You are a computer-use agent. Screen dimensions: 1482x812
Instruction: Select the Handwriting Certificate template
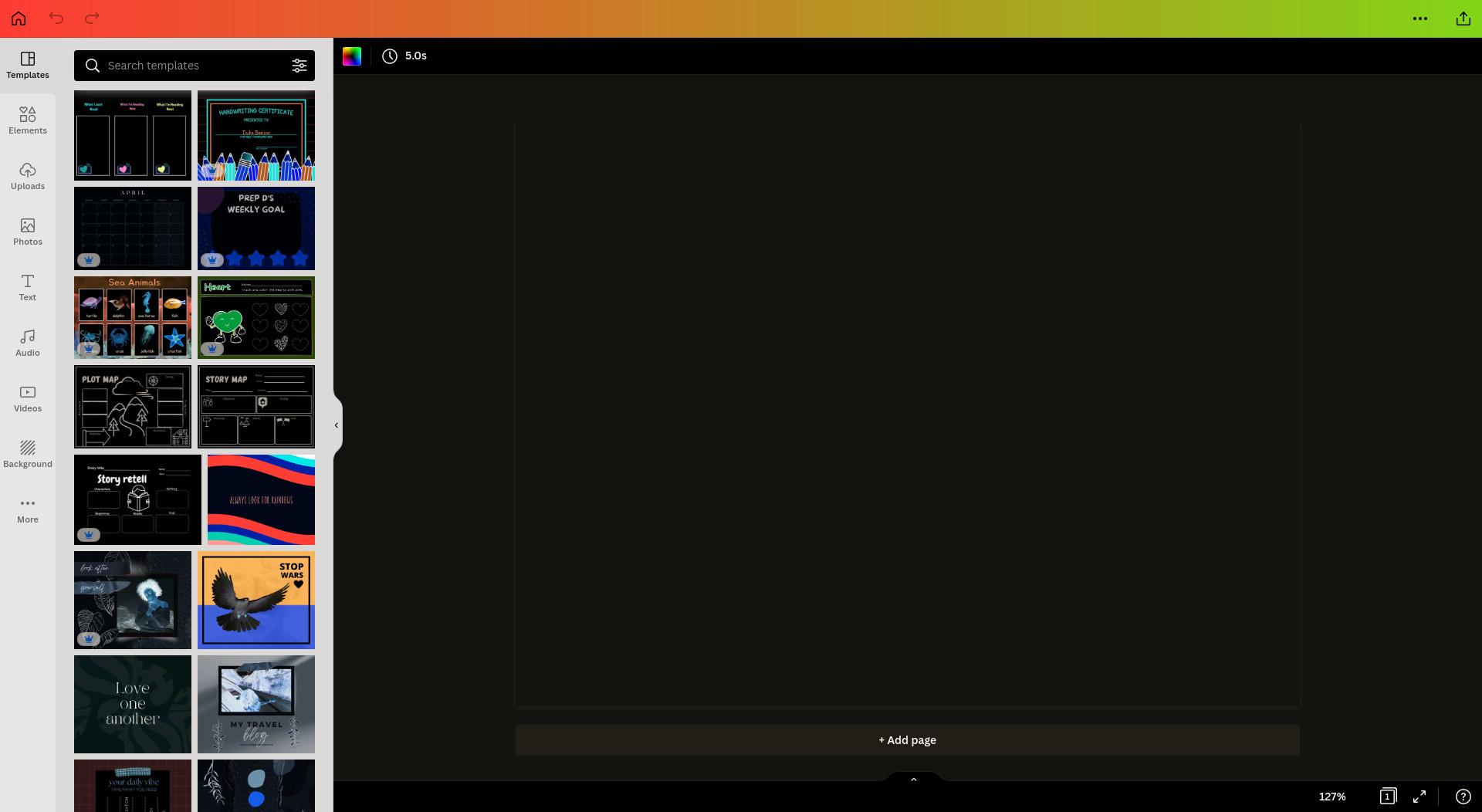point(256,136)
